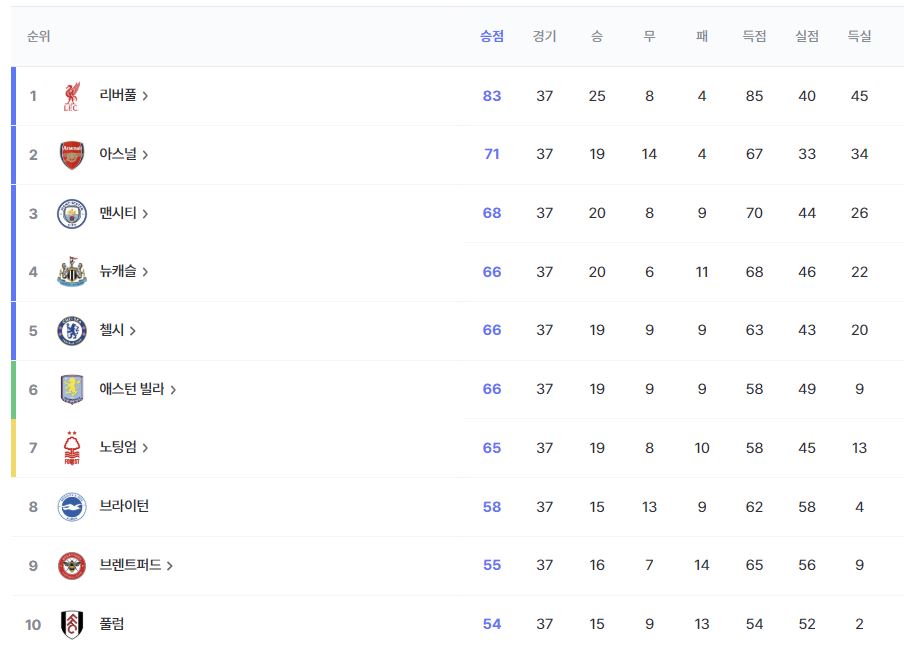Viewport: 904px width, 653px height.
Task: Click the 패 column header
Action: point(702,36)
